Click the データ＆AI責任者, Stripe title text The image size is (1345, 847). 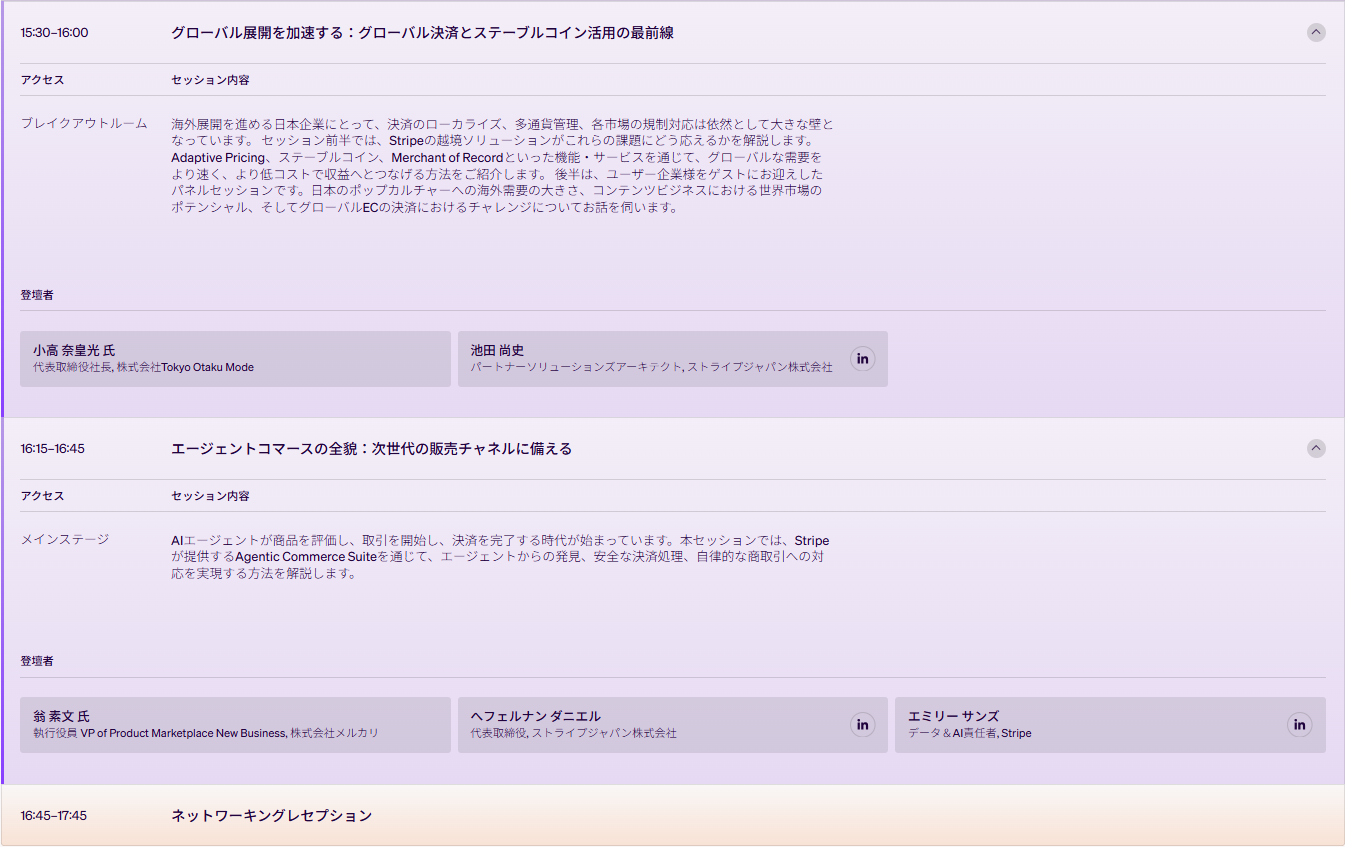pos(969,733)
